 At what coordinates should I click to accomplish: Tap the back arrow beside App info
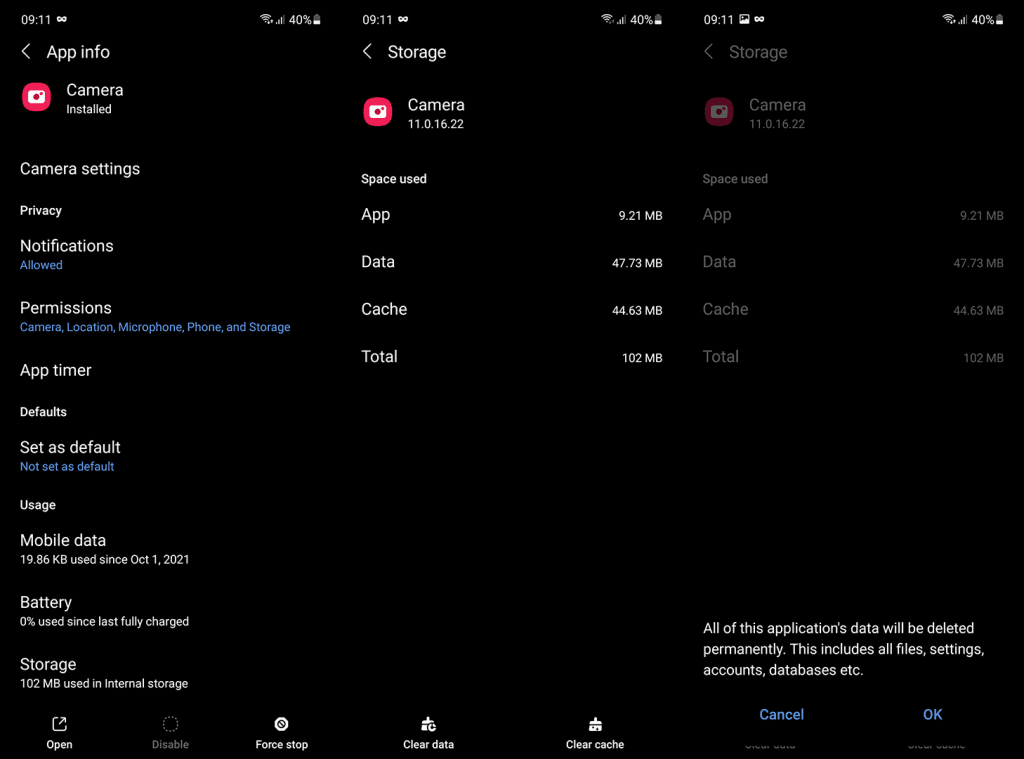pyautogui.click(x=26, y=52)
